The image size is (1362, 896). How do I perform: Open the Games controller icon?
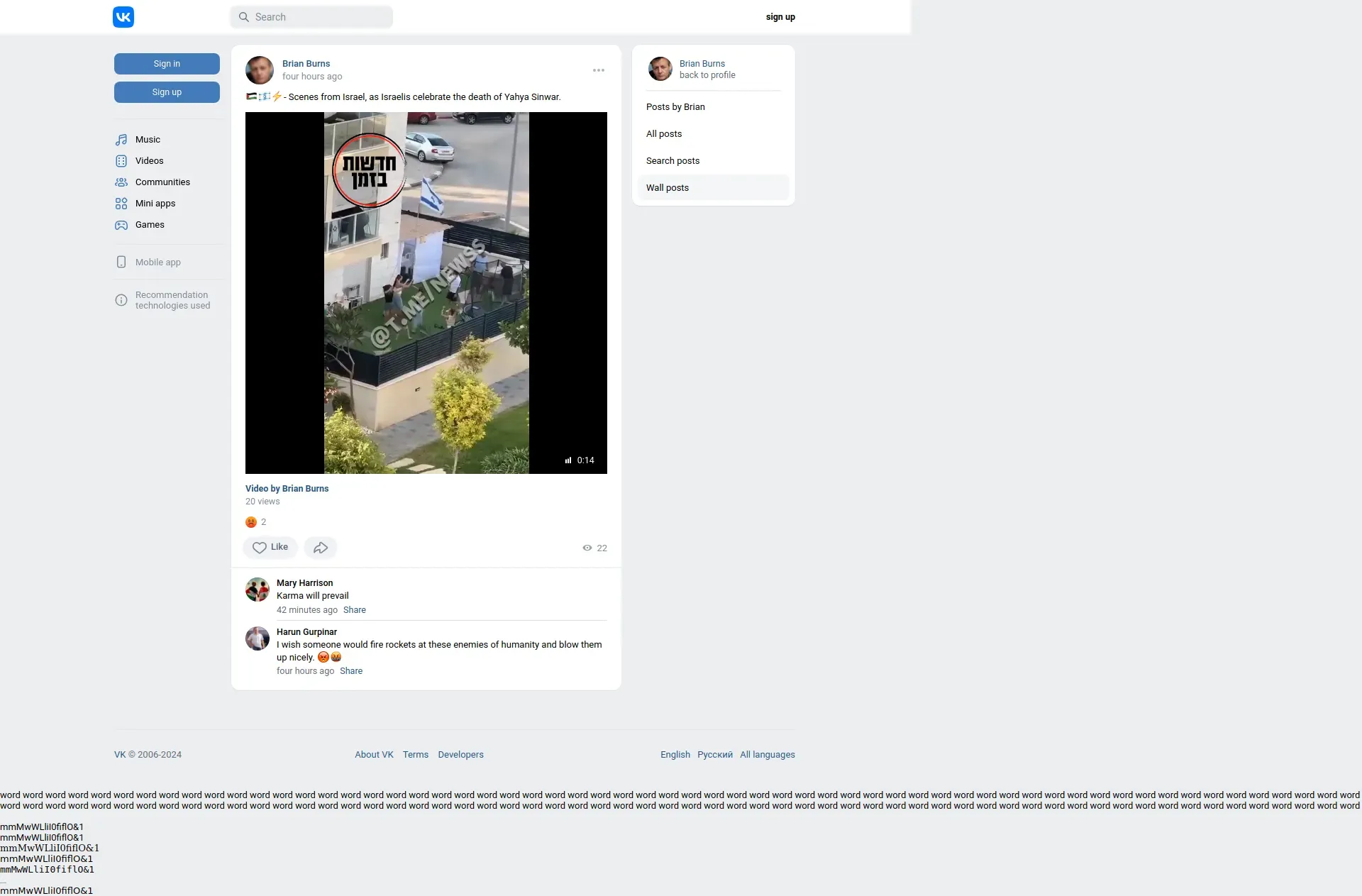[121, 225]
